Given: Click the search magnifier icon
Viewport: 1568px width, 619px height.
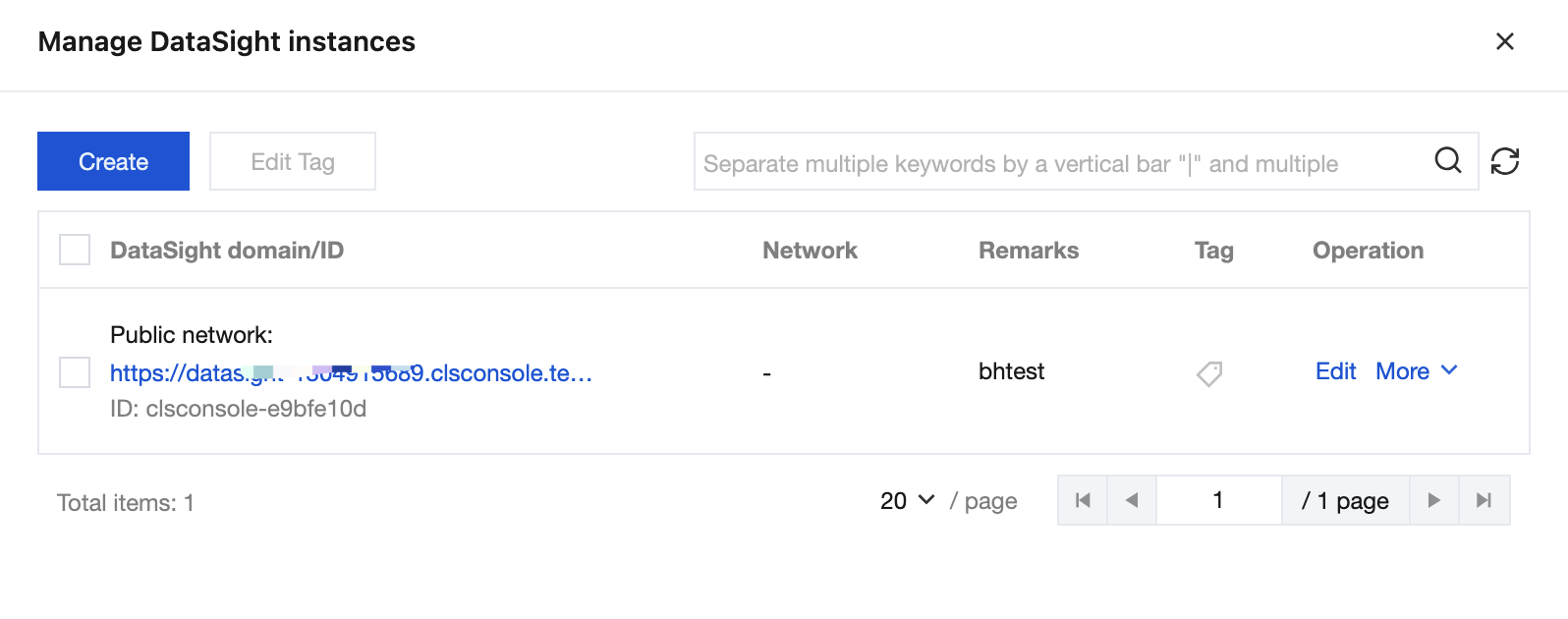Looking at the screenshot, I should coord(1448,160).
